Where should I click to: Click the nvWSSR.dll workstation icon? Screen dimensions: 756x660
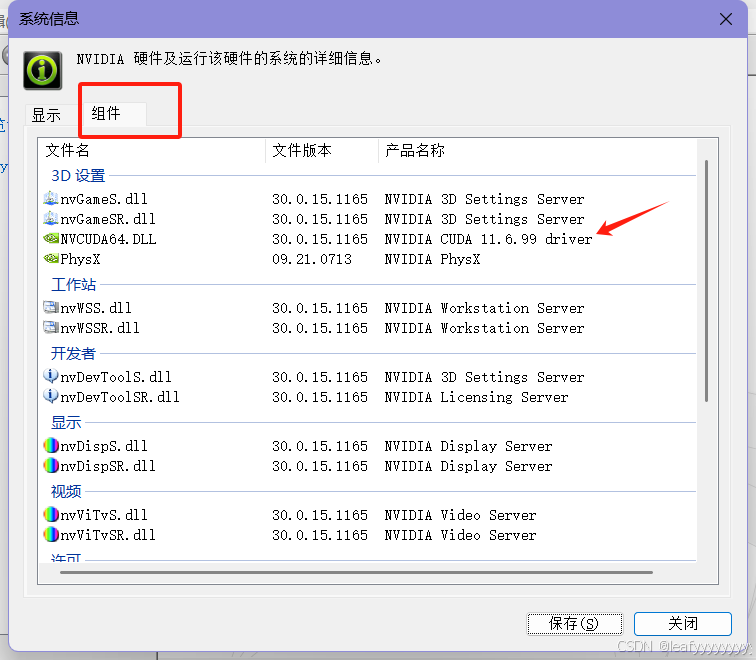[x=51, y=328]
